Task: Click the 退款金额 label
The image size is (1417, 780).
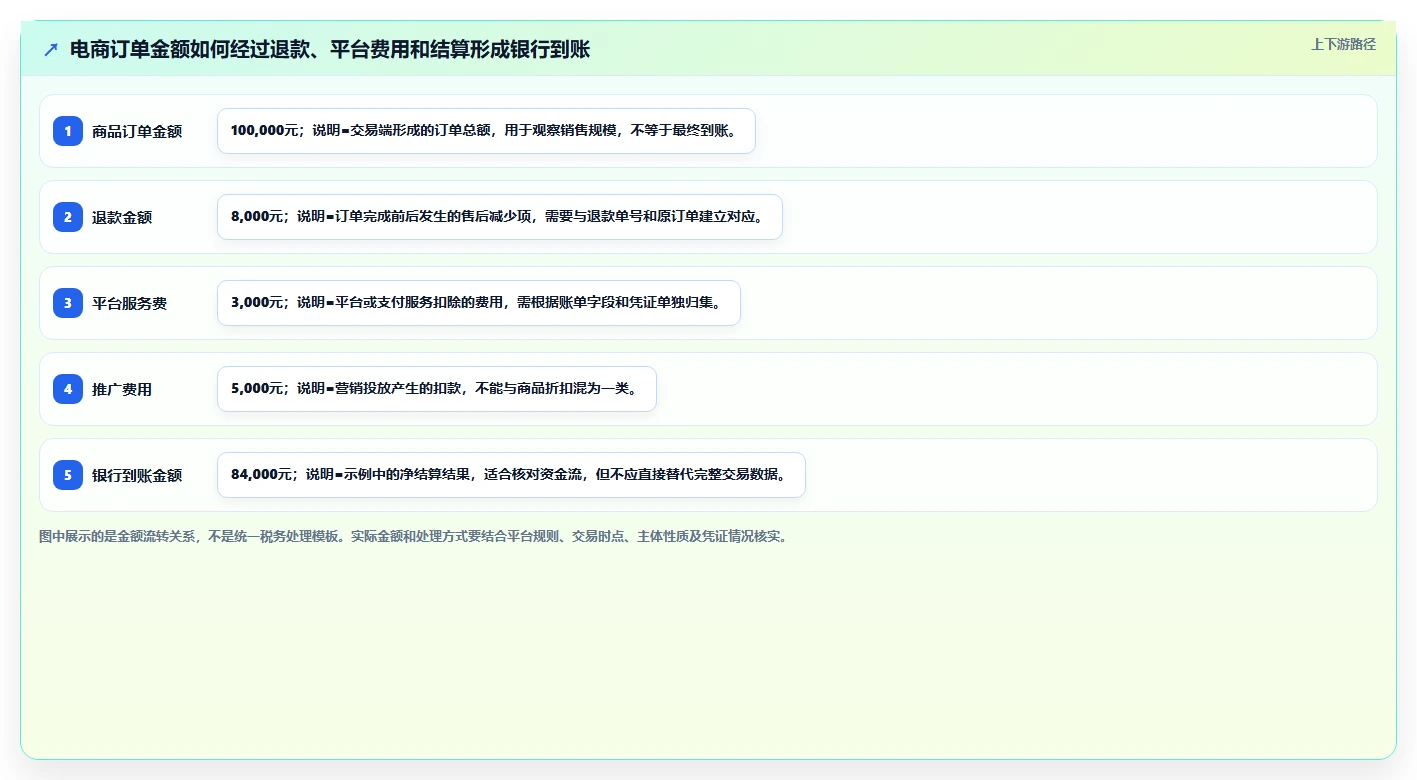Action: (x=122, y=217)
